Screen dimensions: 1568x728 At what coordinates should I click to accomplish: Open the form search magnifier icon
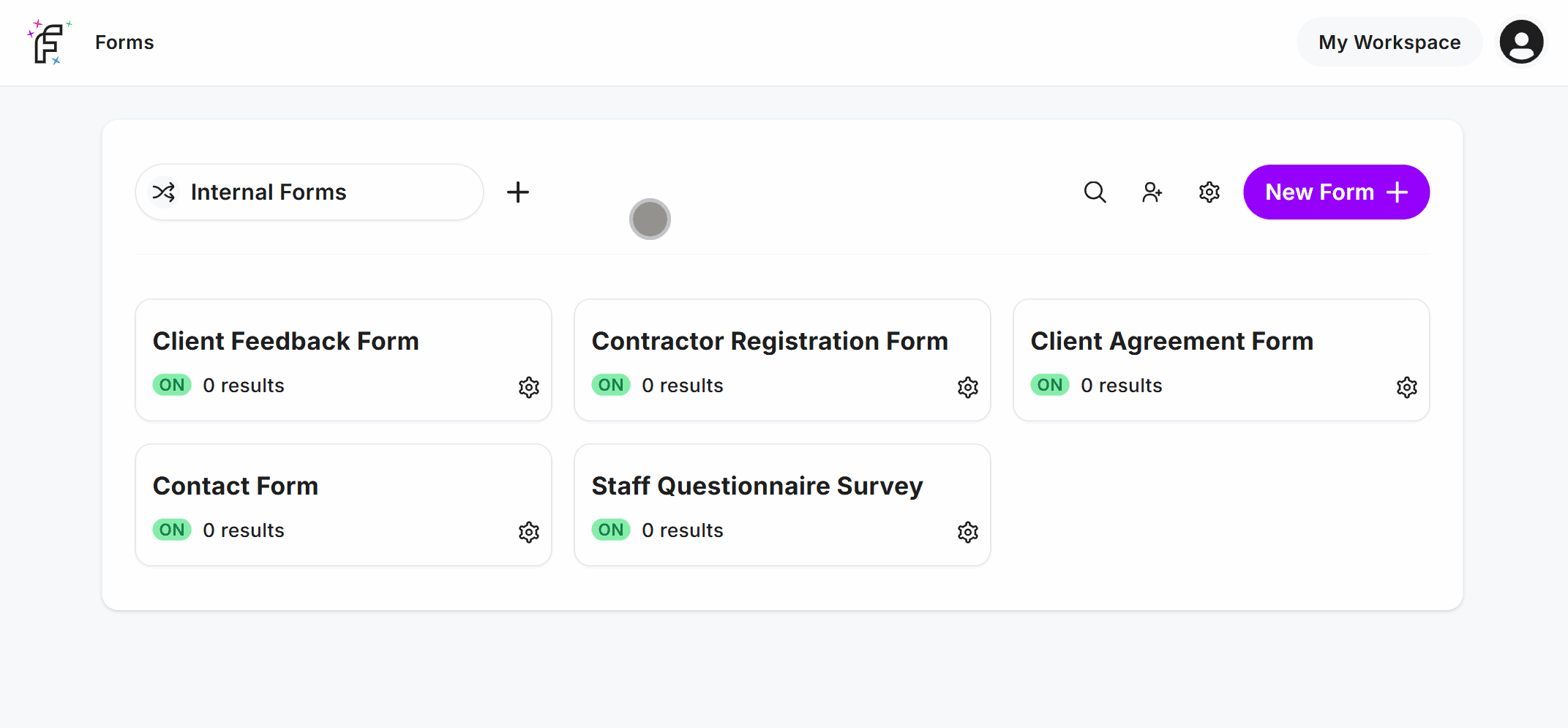pos(1095,192)
